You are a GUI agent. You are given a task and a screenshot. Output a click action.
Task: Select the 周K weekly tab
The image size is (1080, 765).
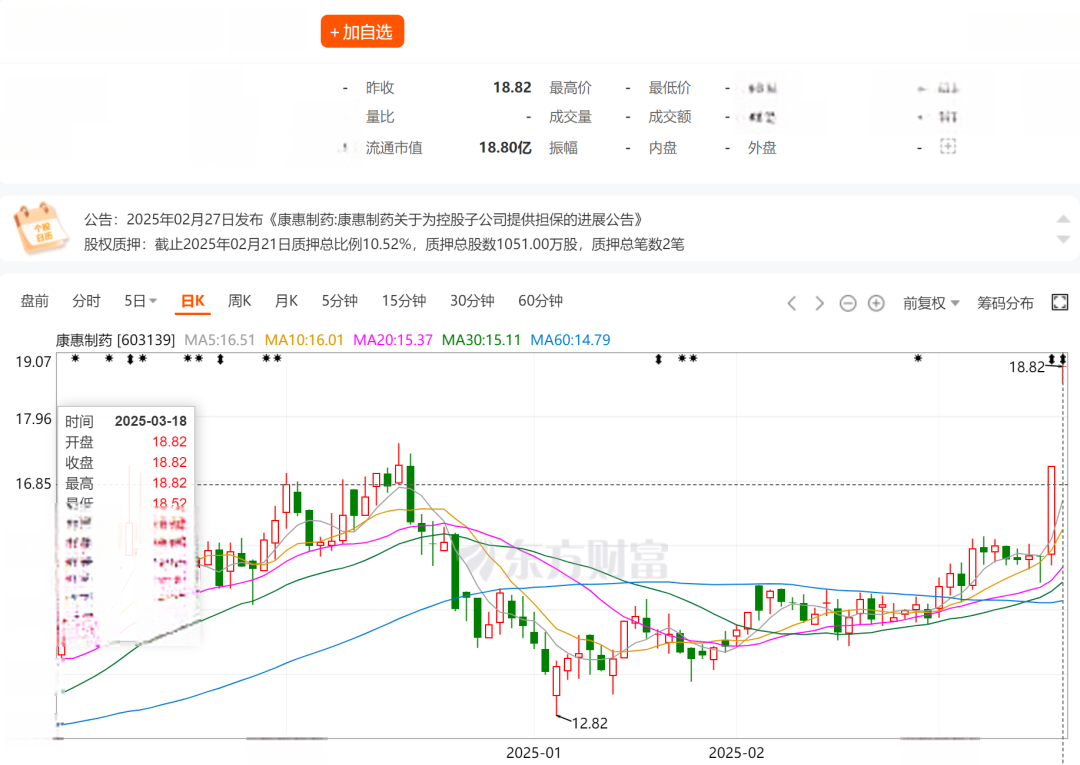[x=239, y=301]
